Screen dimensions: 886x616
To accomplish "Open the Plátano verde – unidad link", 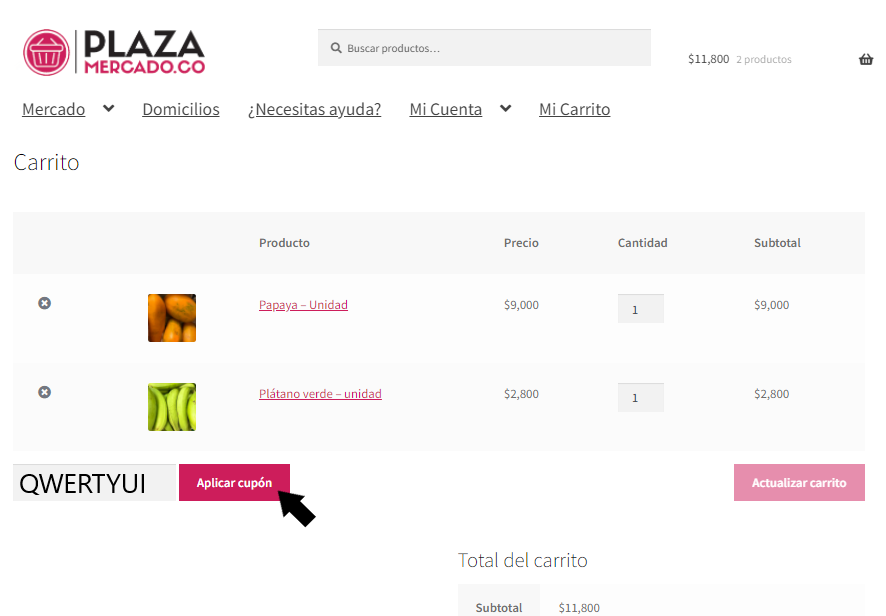I will pyautogui.click(x=320, y=394).
